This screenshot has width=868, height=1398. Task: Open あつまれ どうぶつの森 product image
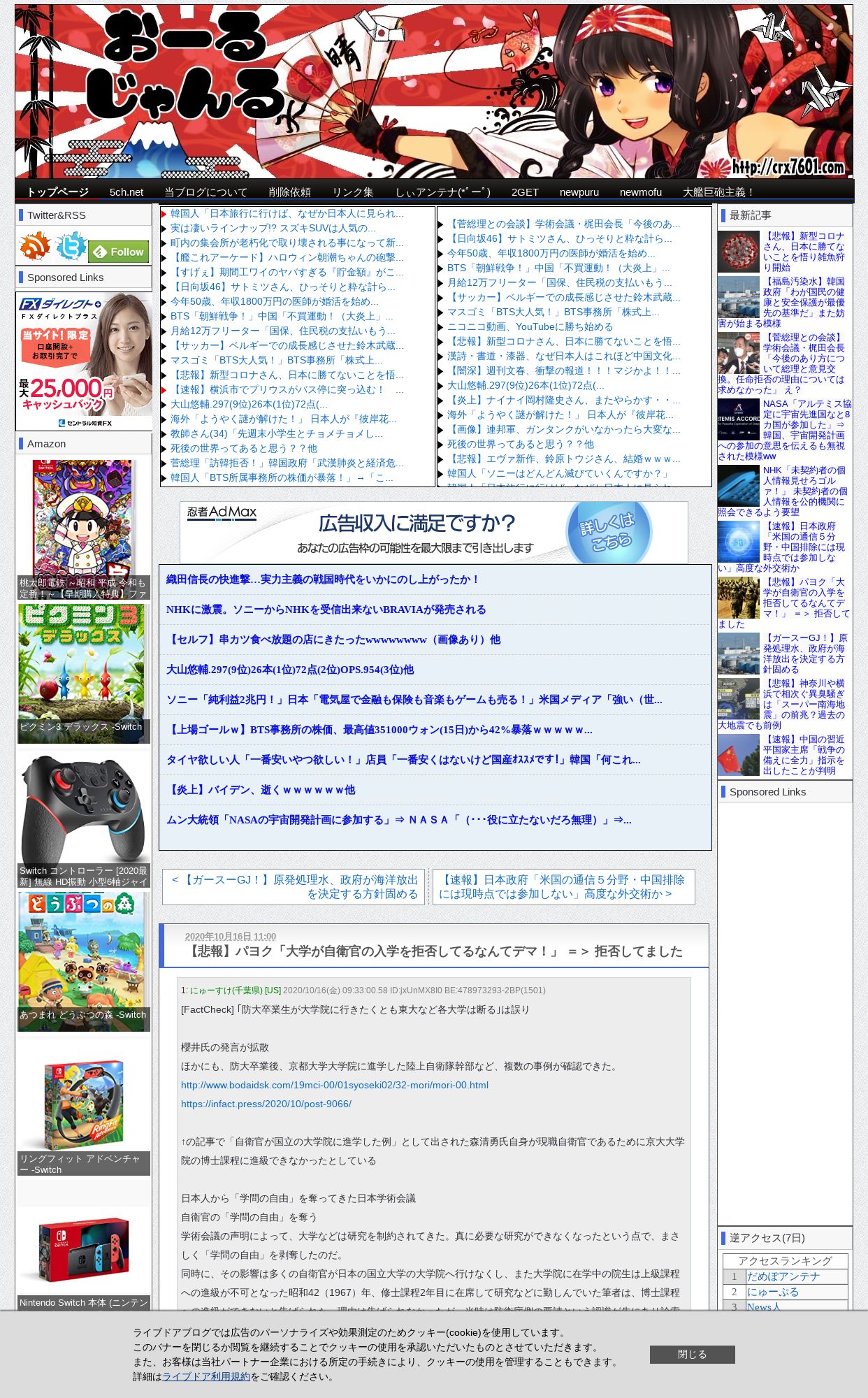pos(83,962)
